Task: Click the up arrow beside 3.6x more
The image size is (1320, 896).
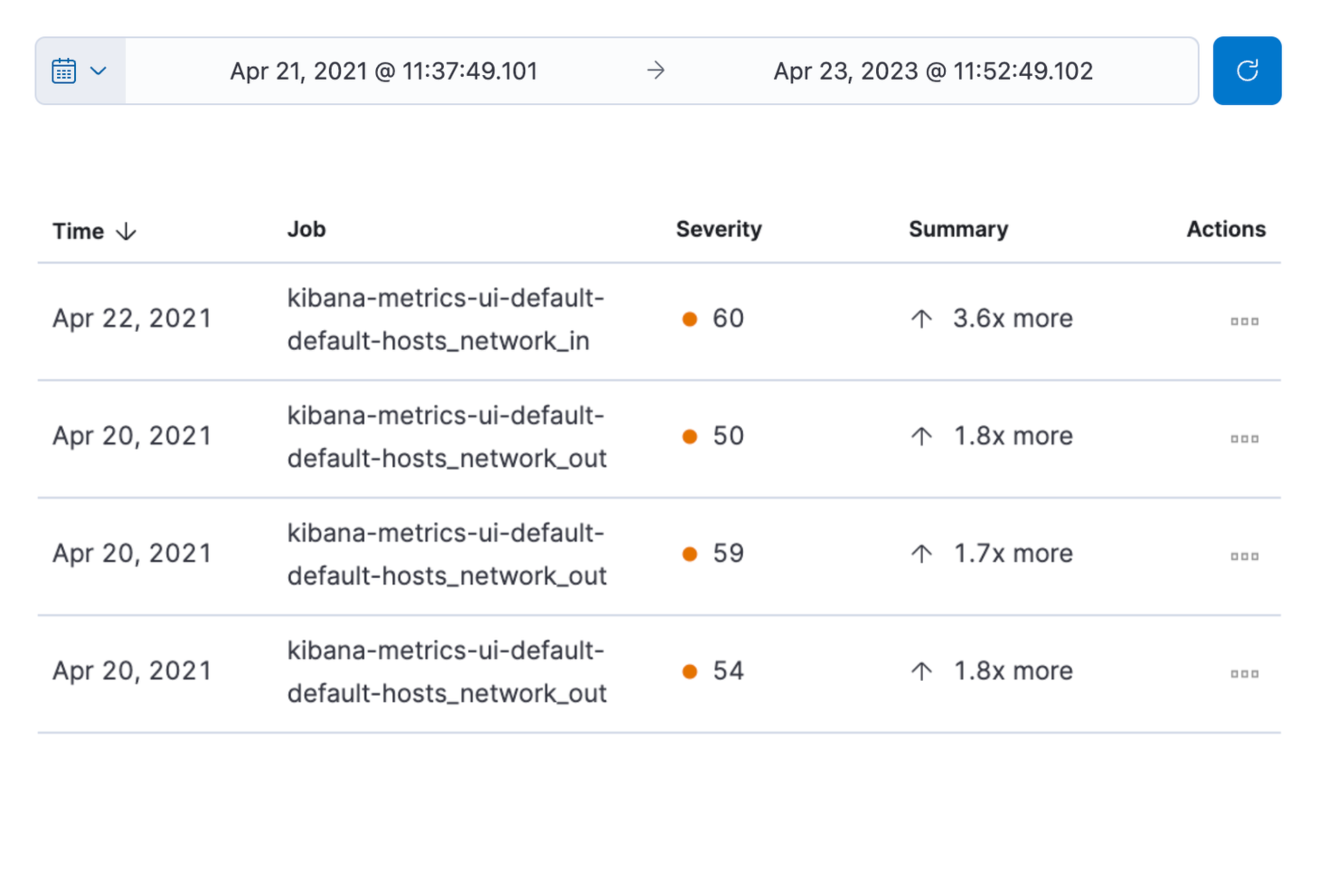Action: click(921, 319)
